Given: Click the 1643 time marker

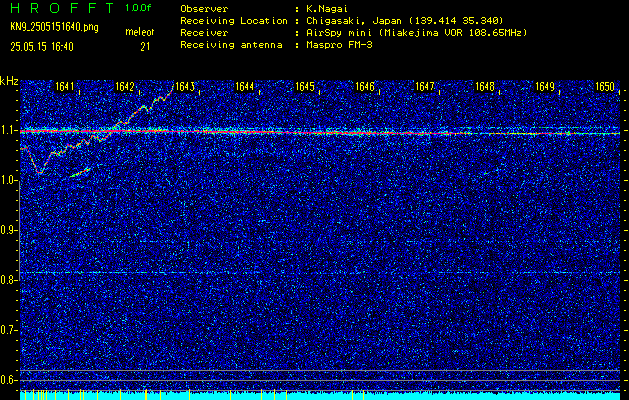Looking at the screenshot, I should [x=185, y=87].
